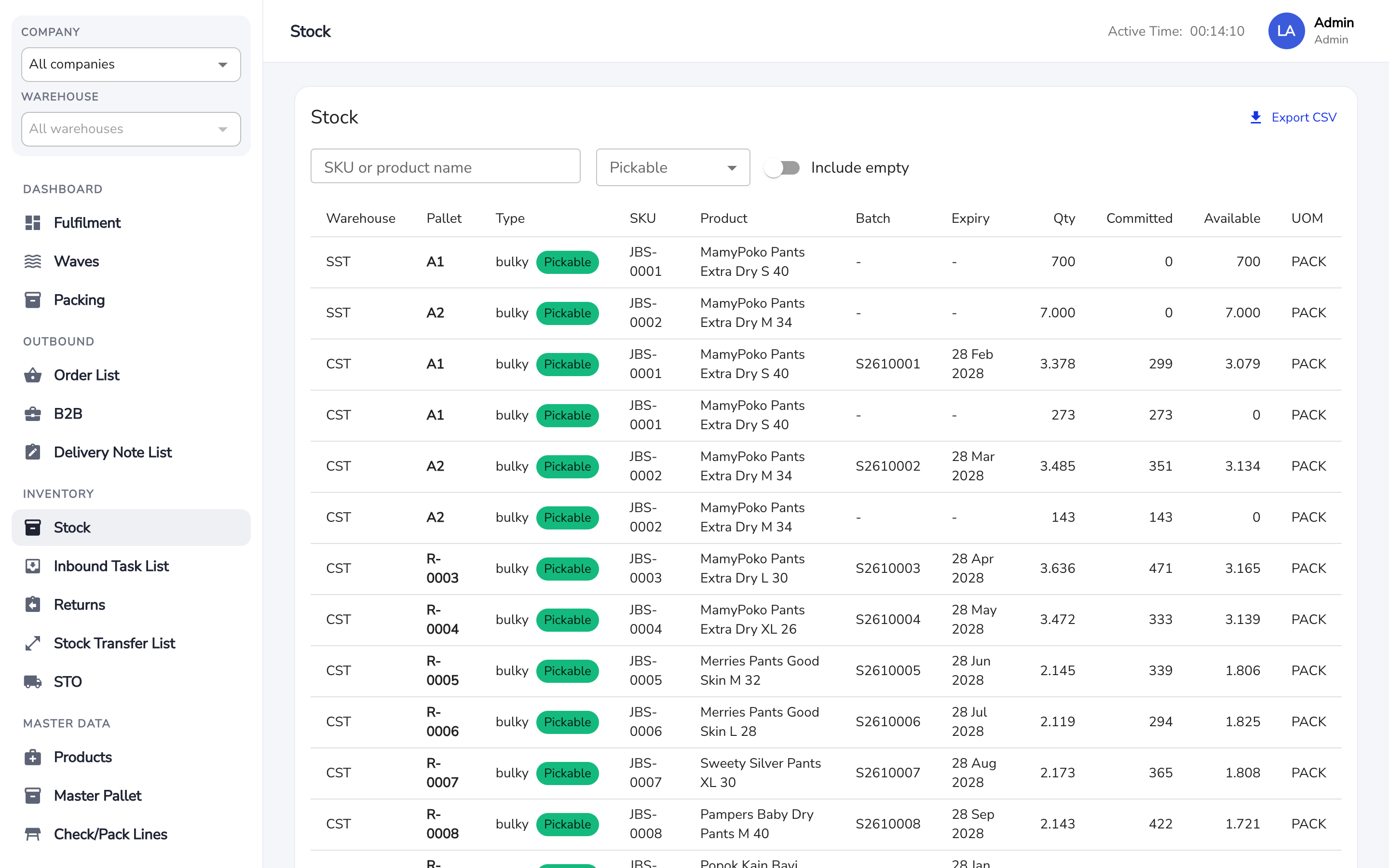The image size is (1389, 868).
Task: Open Admin user profile name
Action: click(1334, 23)
